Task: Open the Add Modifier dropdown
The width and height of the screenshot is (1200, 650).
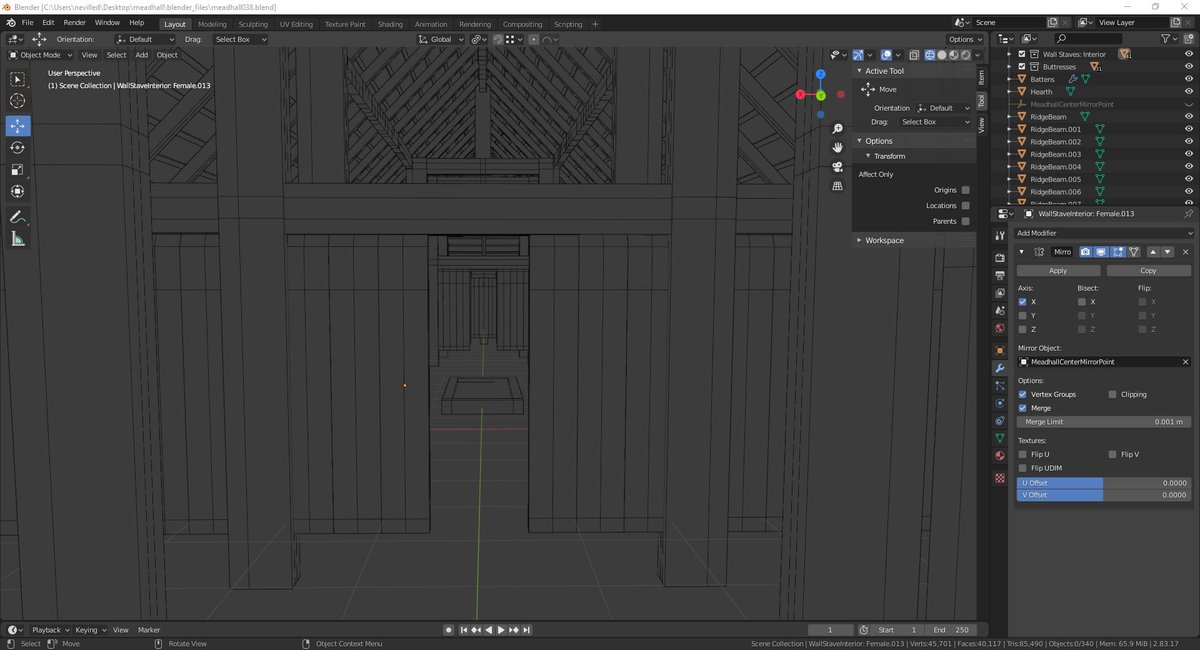Action: coord(1104,233)
